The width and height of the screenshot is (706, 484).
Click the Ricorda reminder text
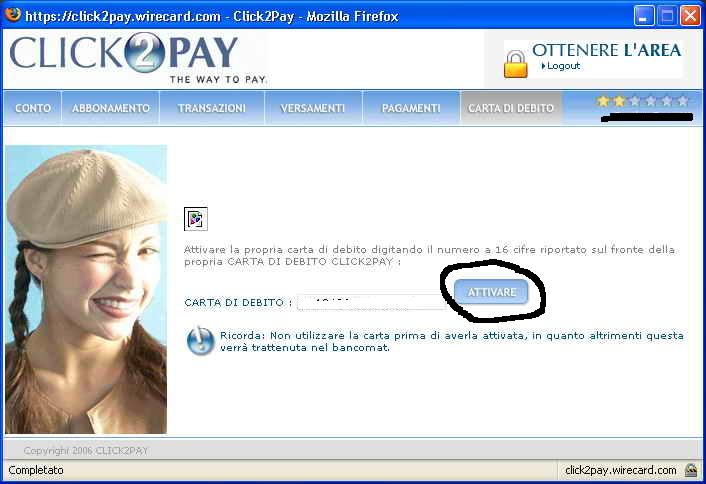452,341
